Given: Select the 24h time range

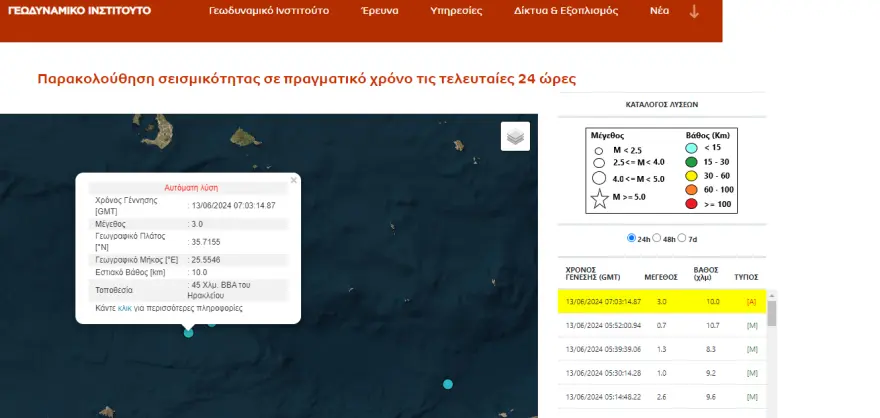Looking at the screenshot, I should (631, 238).
